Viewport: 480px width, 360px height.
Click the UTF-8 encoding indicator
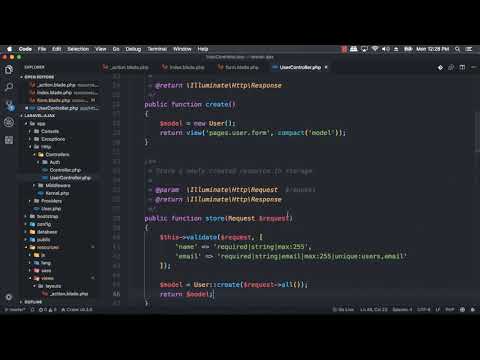click(x=424, y=310)
